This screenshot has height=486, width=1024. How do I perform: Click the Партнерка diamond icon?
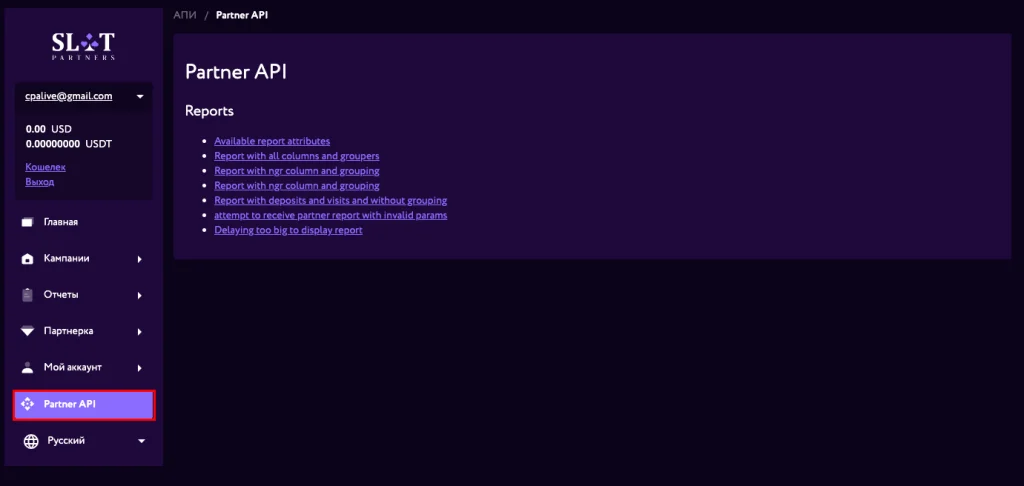27,331
